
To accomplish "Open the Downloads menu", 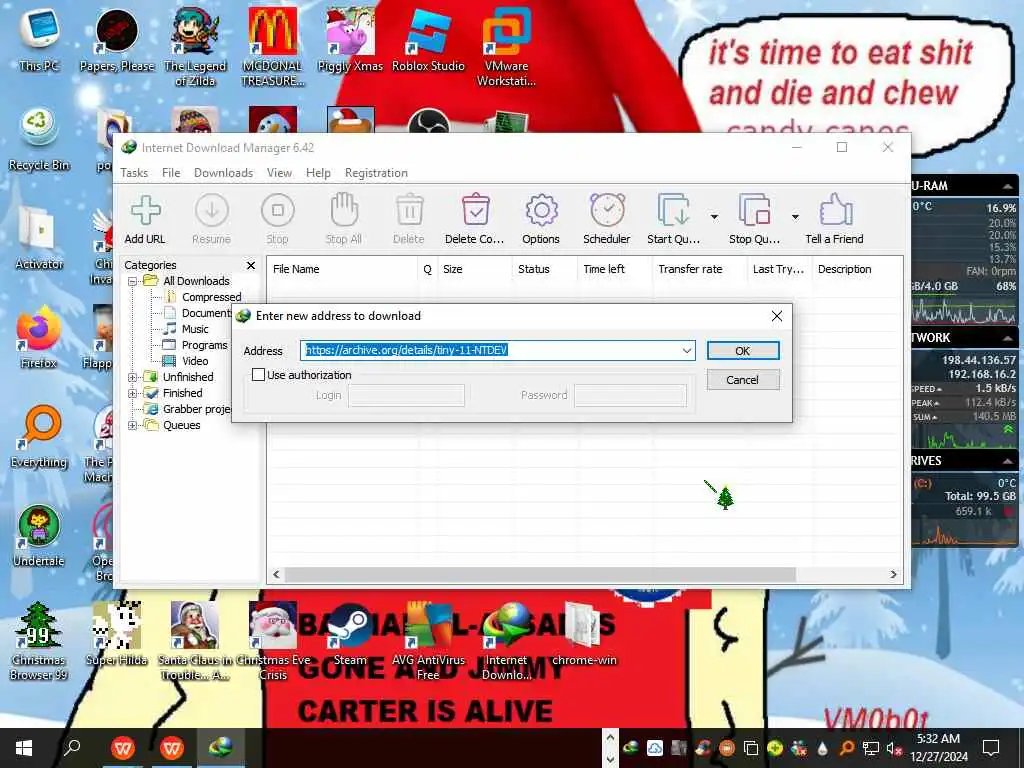I will click(223, 173).
